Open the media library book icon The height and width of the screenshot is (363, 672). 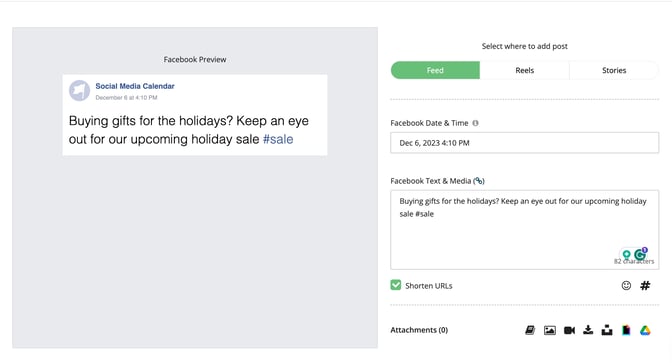[530, 330]
